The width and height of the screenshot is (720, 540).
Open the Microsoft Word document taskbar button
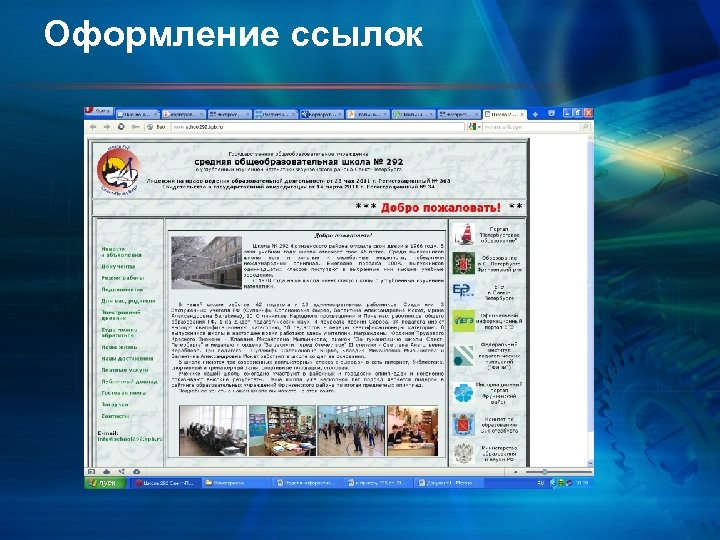448,483
